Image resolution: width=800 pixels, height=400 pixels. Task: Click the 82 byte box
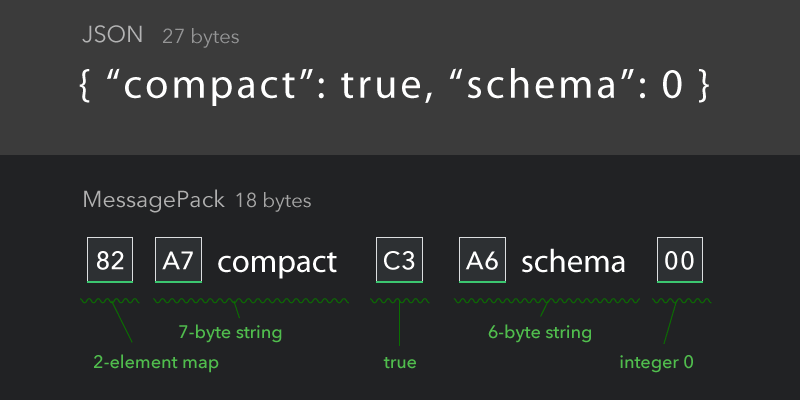pos(110,262)
